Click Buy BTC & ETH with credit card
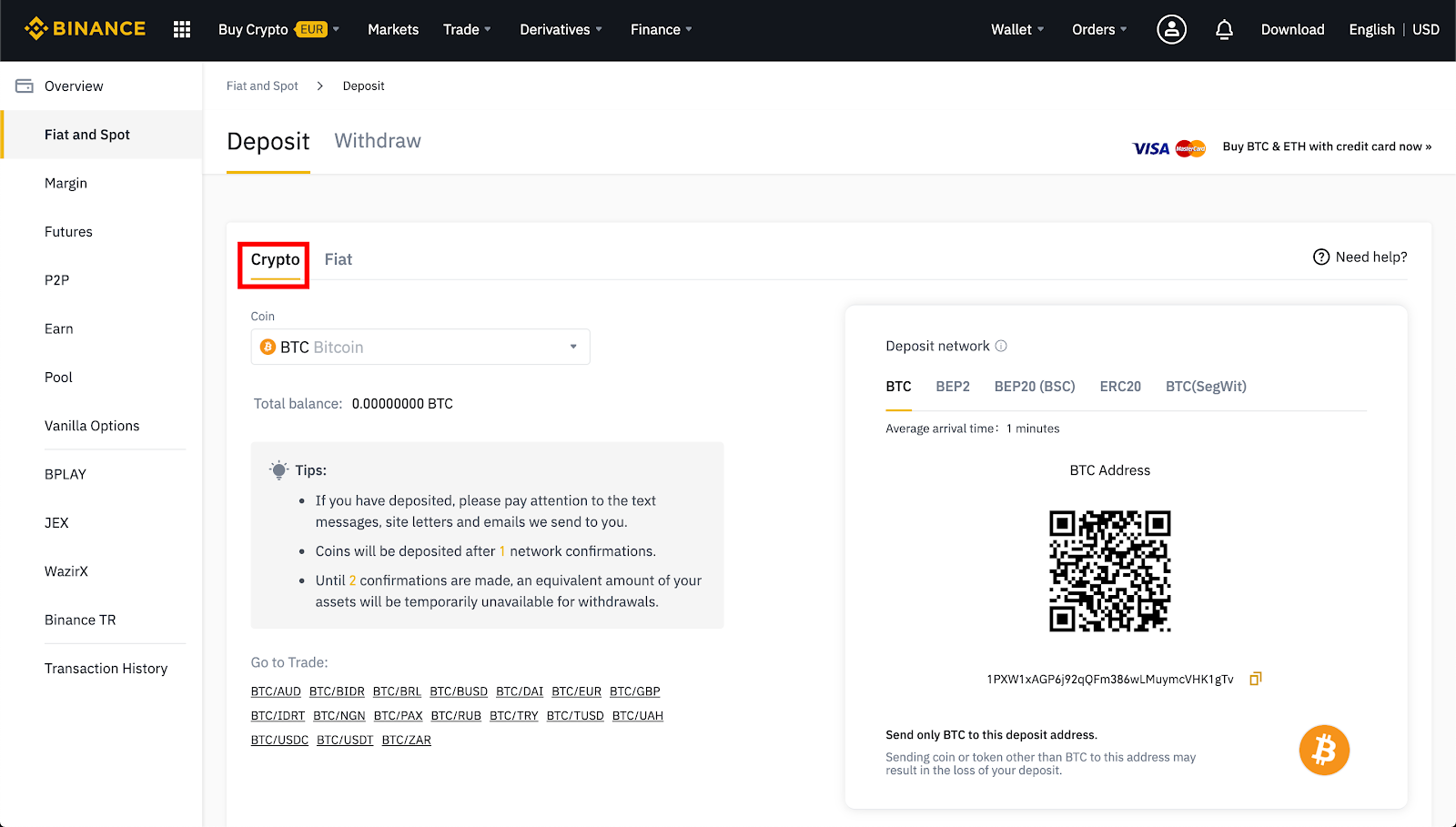 1326,146
